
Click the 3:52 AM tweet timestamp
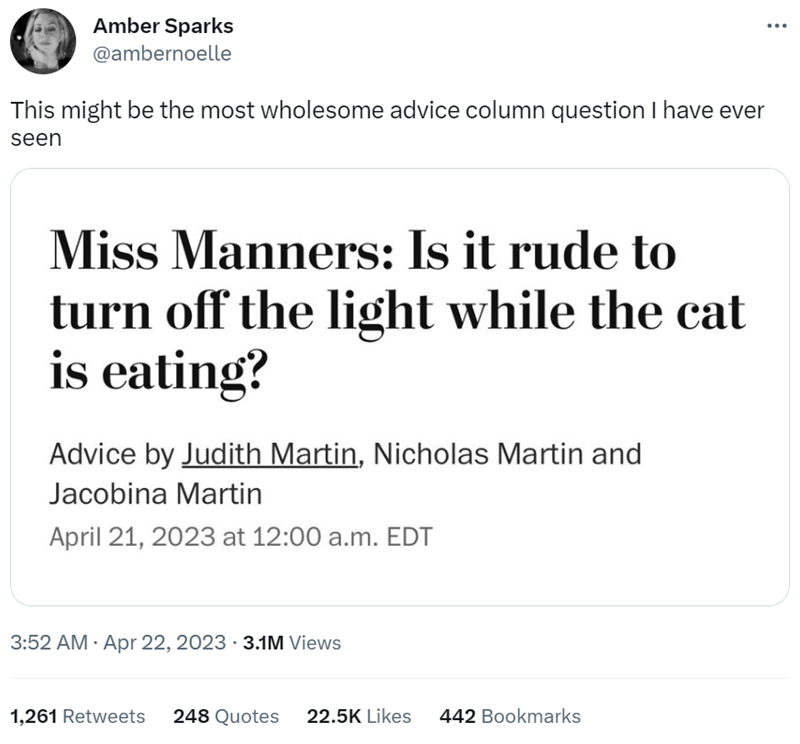49,643
